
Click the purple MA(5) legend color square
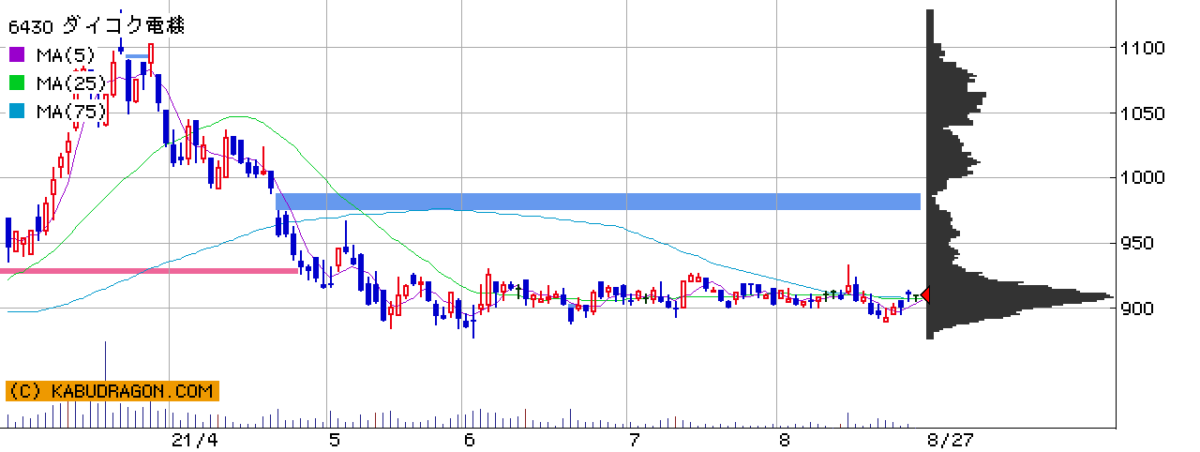18,54
